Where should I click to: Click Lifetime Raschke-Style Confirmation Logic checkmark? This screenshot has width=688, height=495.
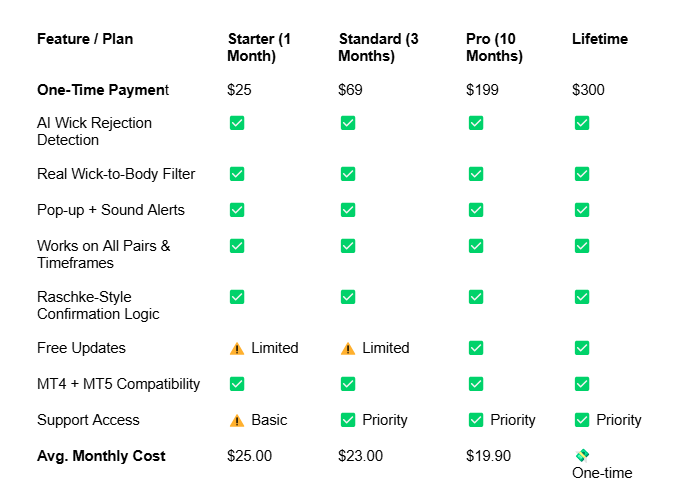(x=582, y=297)
